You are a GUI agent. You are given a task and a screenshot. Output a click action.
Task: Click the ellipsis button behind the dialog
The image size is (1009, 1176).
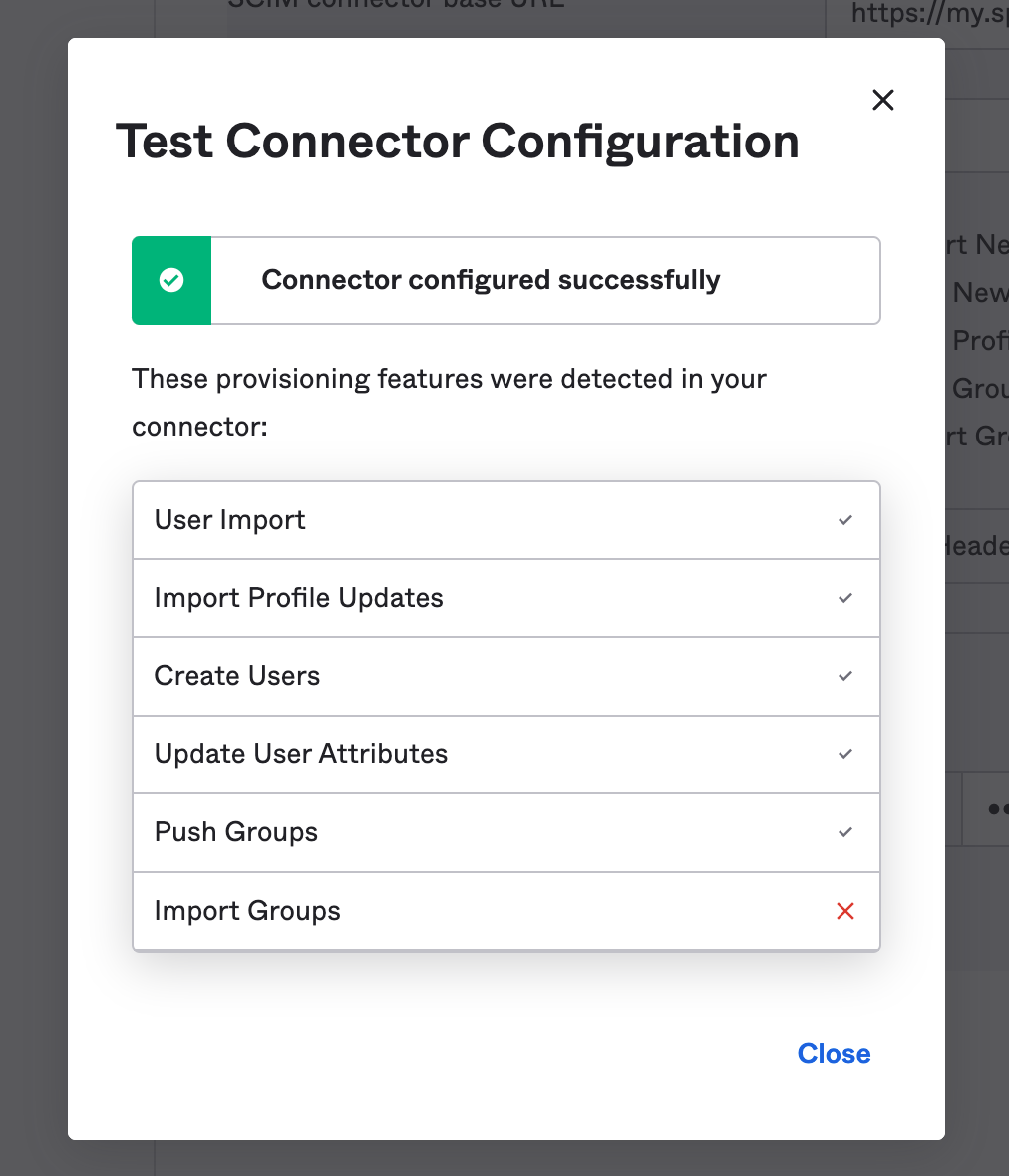990,809
